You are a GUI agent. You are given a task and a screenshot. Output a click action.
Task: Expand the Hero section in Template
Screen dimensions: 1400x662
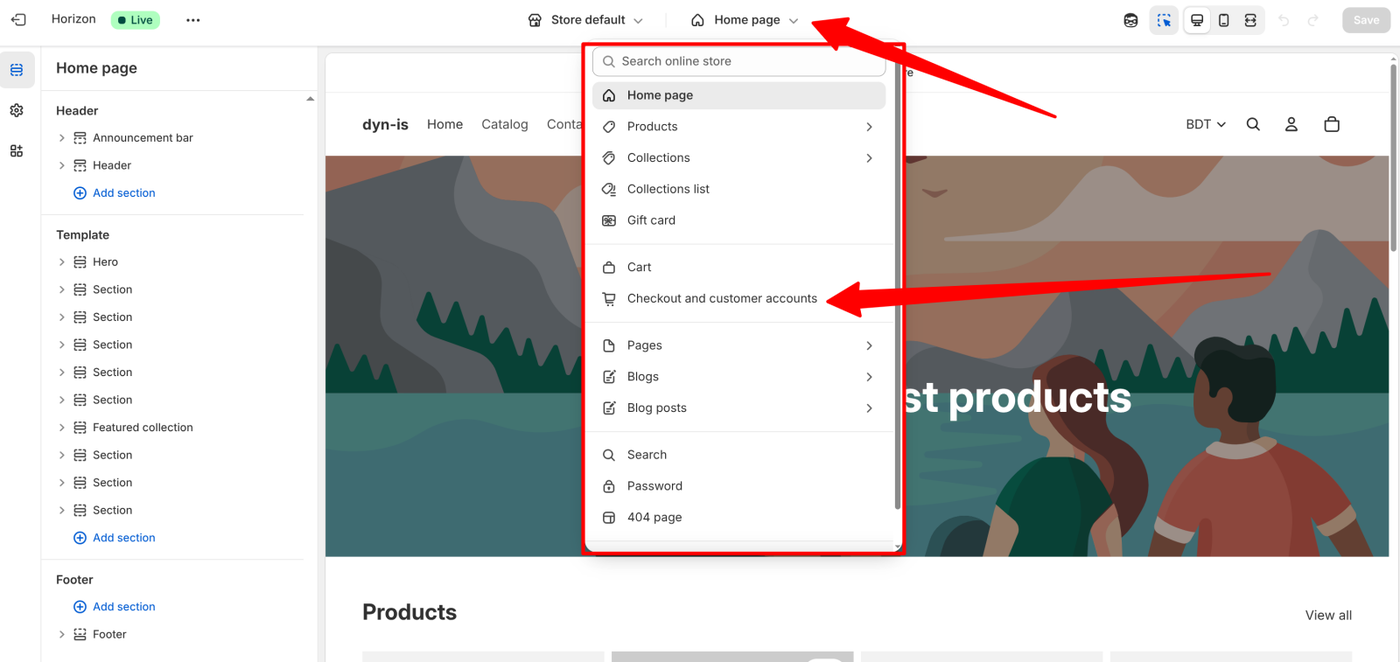(x=62, y=262)
